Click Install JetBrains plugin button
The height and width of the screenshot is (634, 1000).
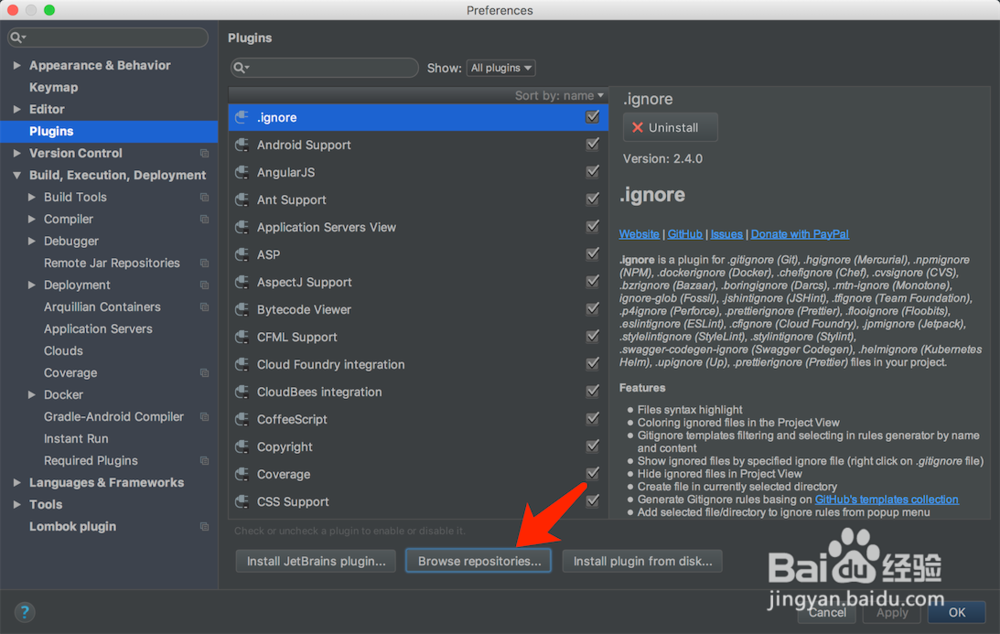316,561
